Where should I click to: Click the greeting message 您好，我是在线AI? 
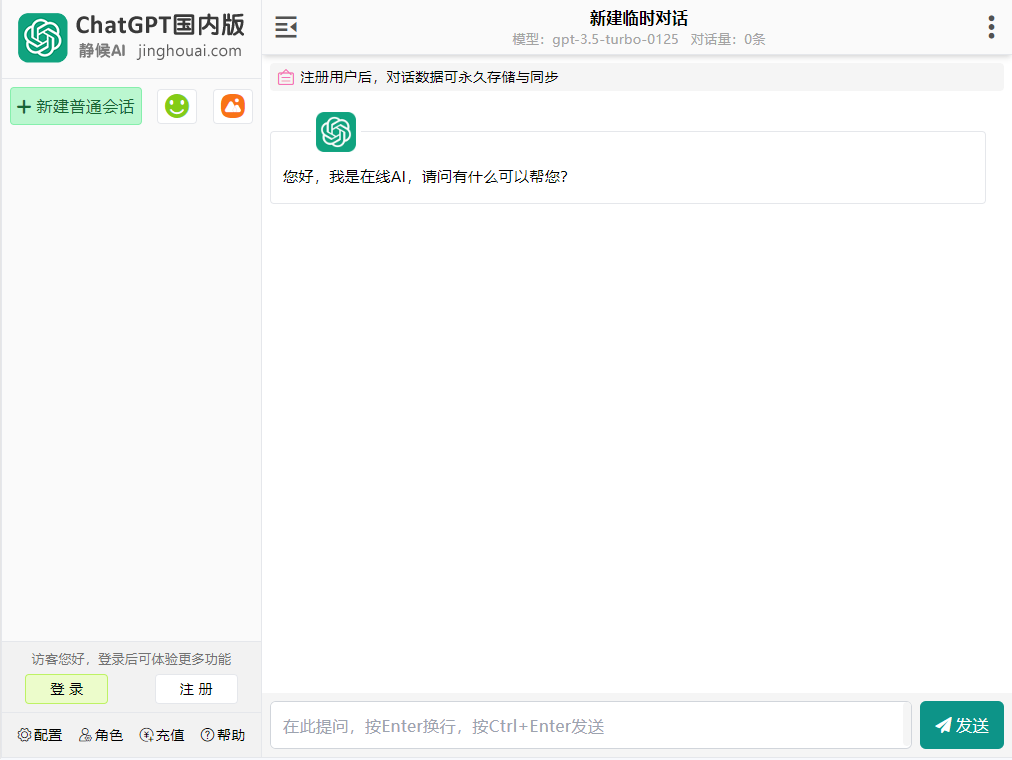point(425,177)
